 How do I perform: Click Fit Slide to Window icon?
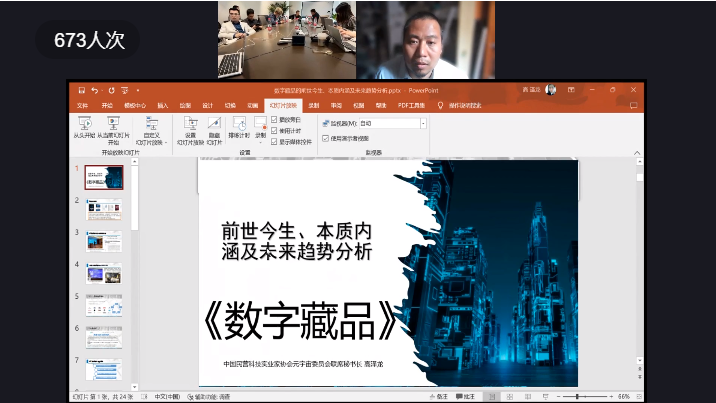pos(639,397)
